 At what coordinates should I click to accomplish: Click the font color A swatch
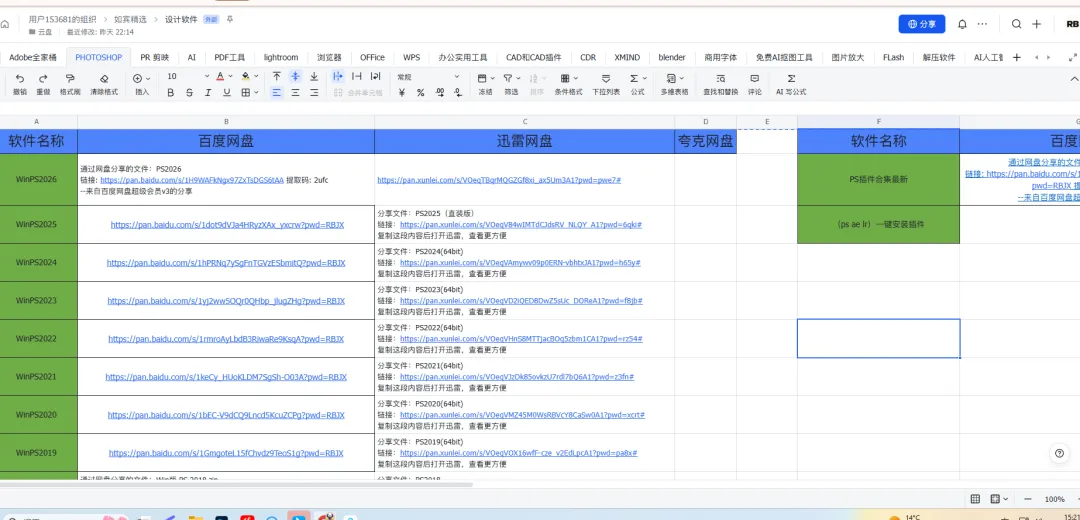220,76
